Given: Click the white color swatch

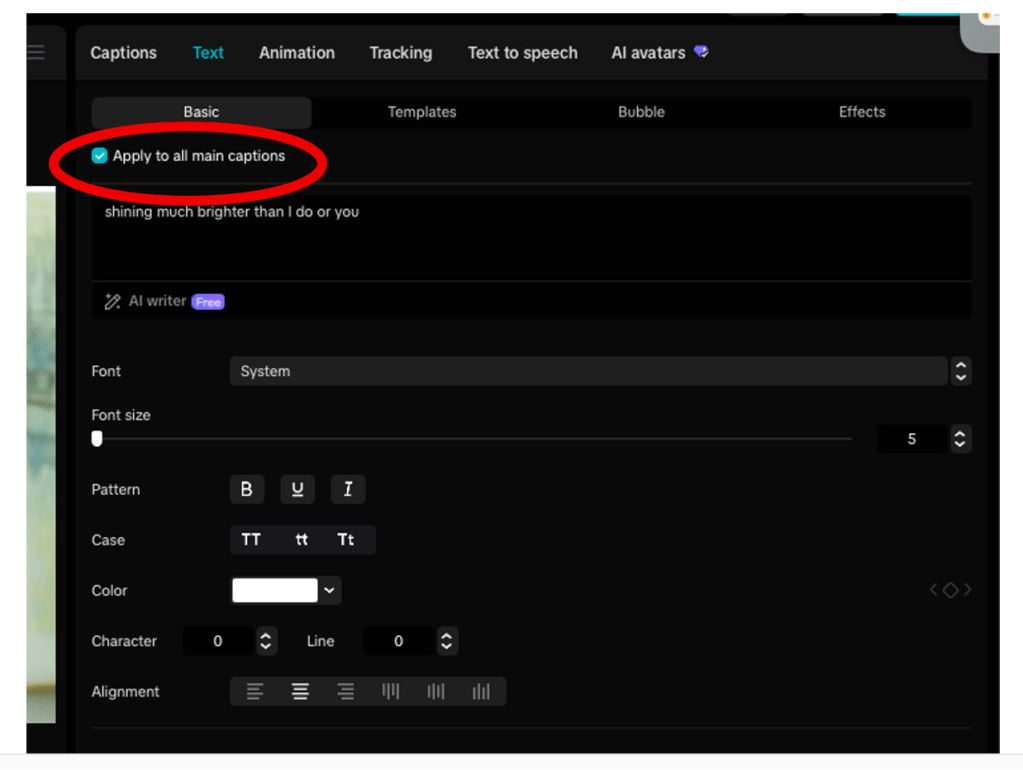Looking at the screenshot, I should pos(275,590).
